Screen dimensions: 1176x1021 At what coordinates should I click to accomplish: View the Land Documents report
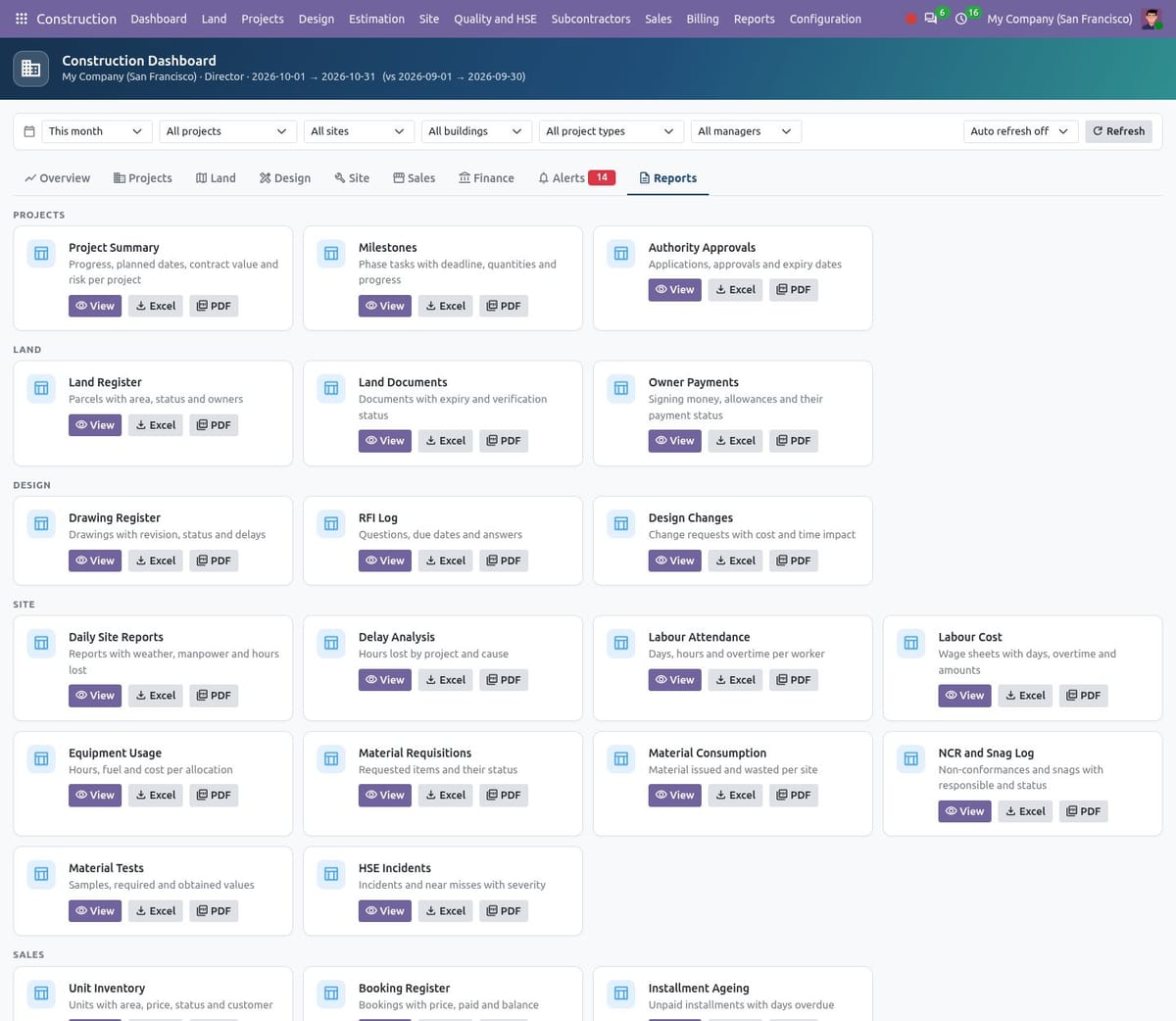tap(385, 441)
